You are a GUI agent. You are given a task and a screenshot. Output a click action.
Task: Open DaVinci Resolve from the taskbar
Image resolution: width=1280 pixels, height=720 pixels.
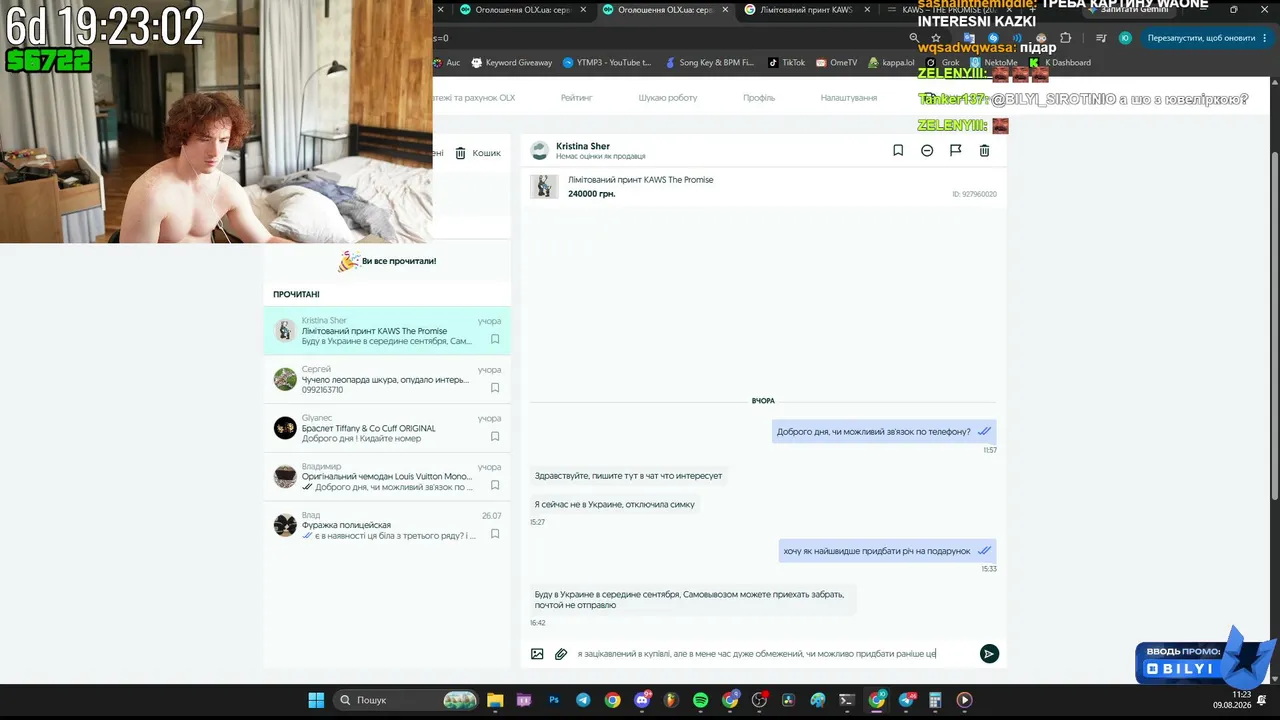click(x=789, y=700)
